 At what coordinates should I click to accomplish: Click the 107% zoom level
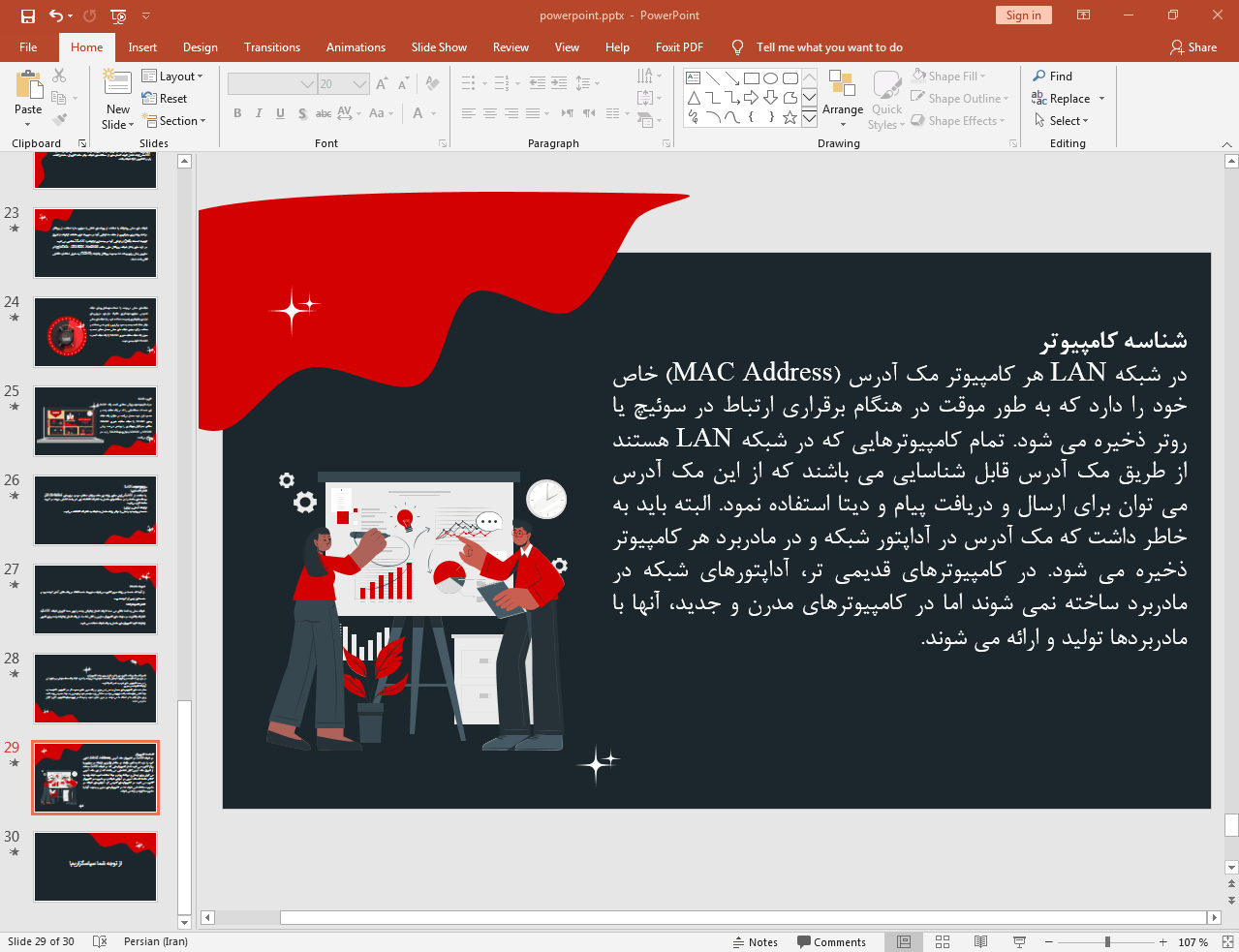coord(1193,942)
